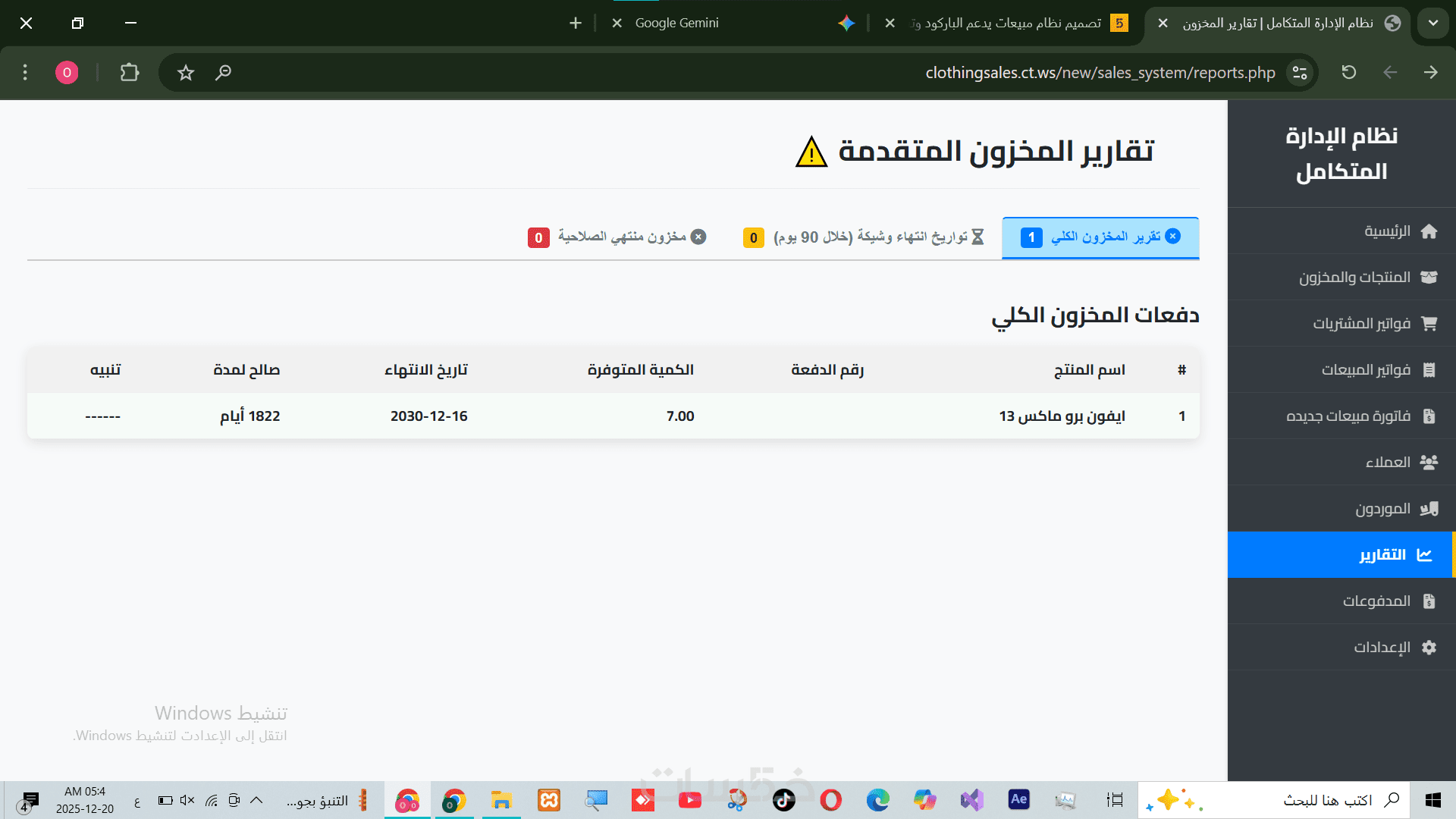Open الموردون suppliers page
This screenshot has width=1456, height=819.
[x=1382, y=509]
